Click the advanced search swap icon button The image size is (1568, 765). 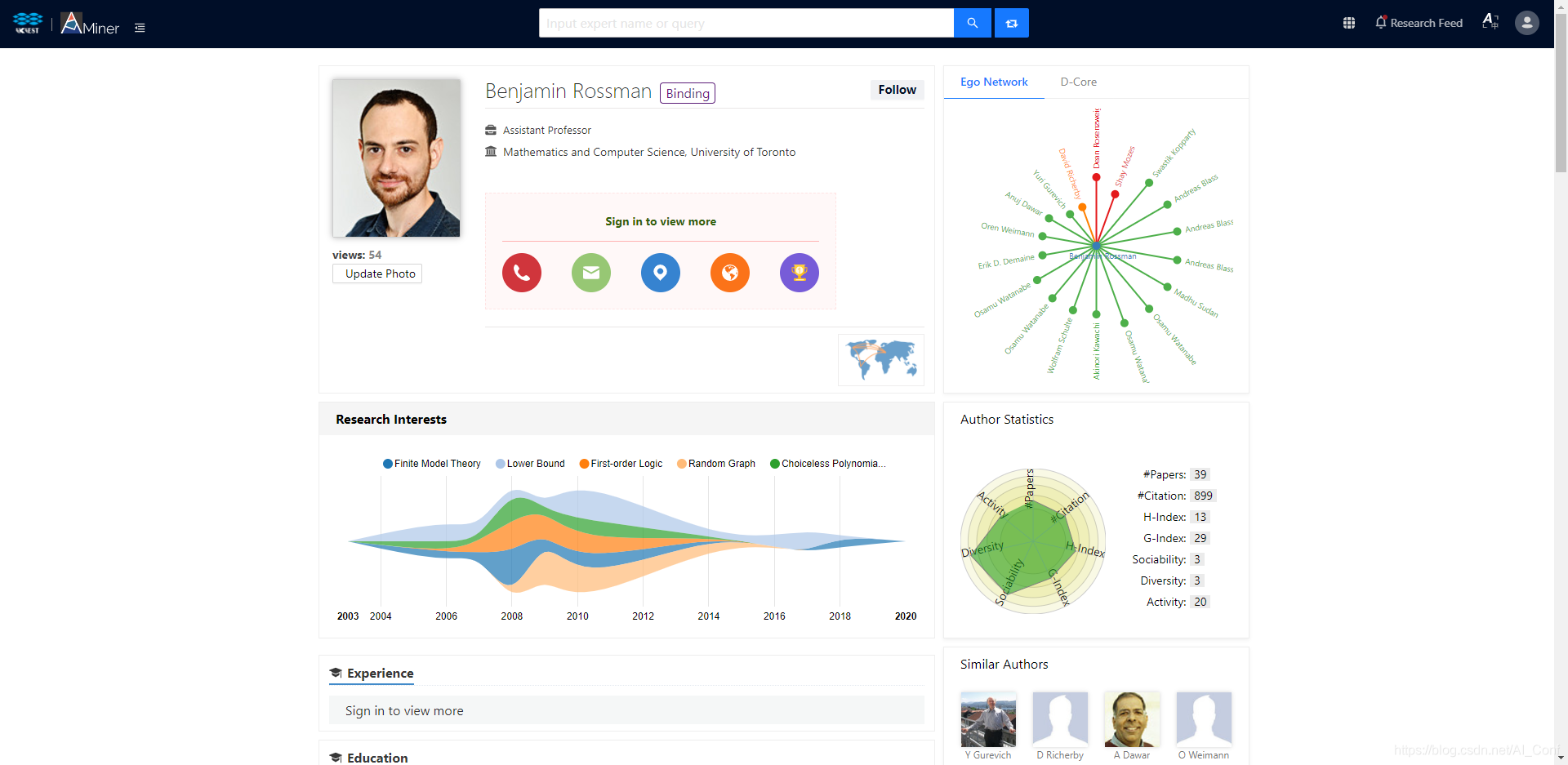[1012, 23]
